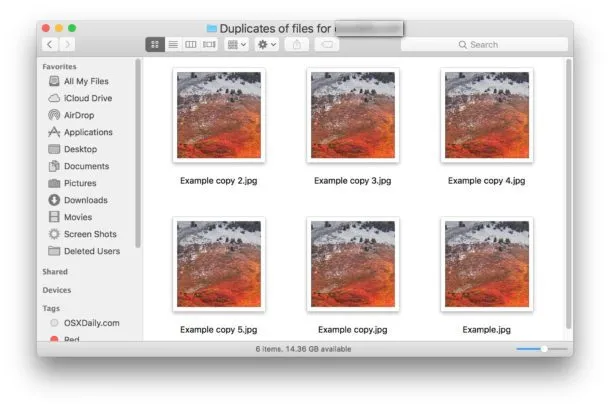Switch to Cover Flow view

coord(209,45)
